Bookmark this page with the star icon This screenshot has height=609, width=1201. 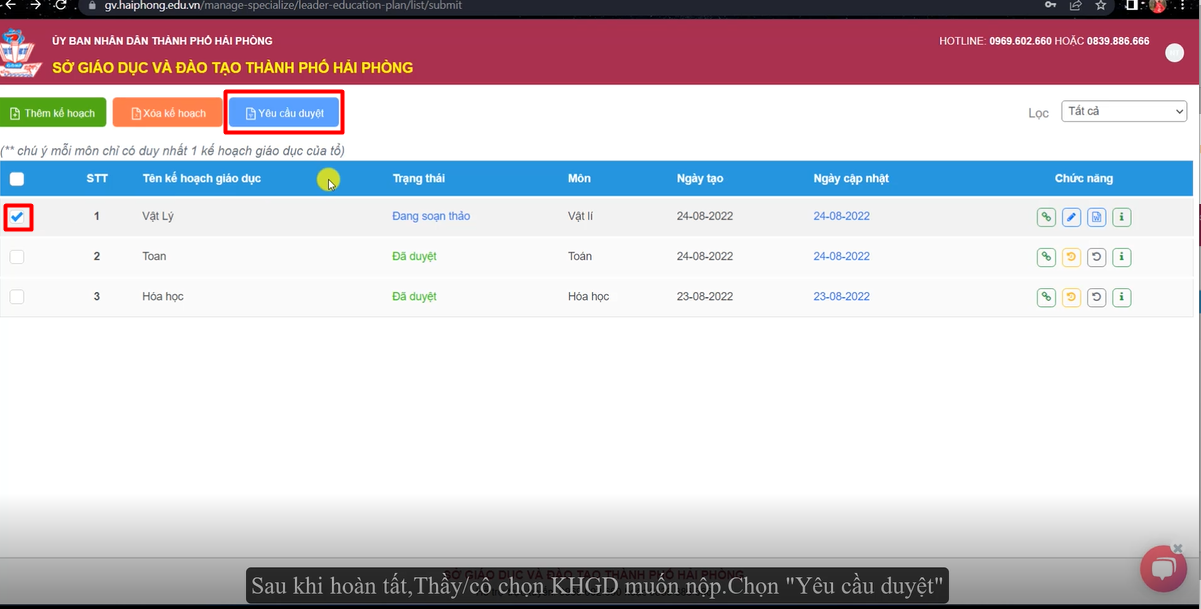[1101, 6]
